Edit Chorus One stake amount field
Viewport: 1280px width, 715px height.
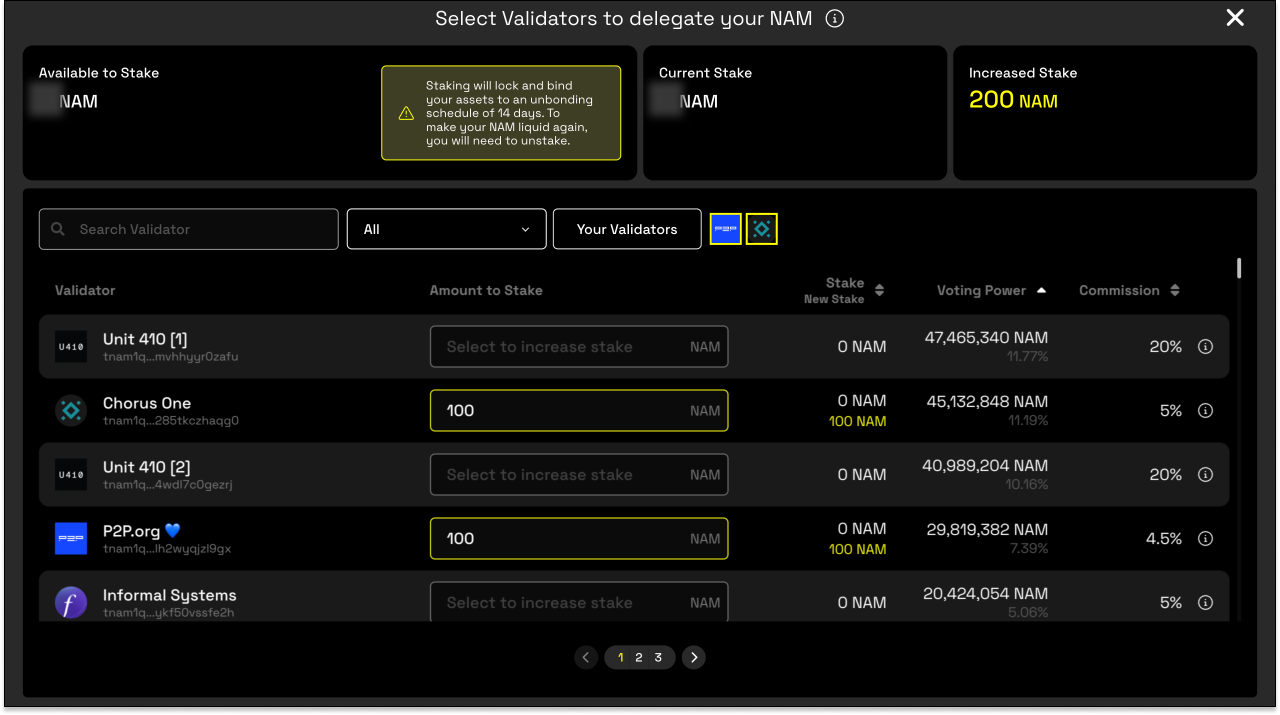pyautogui.click(x=579, y=411)
